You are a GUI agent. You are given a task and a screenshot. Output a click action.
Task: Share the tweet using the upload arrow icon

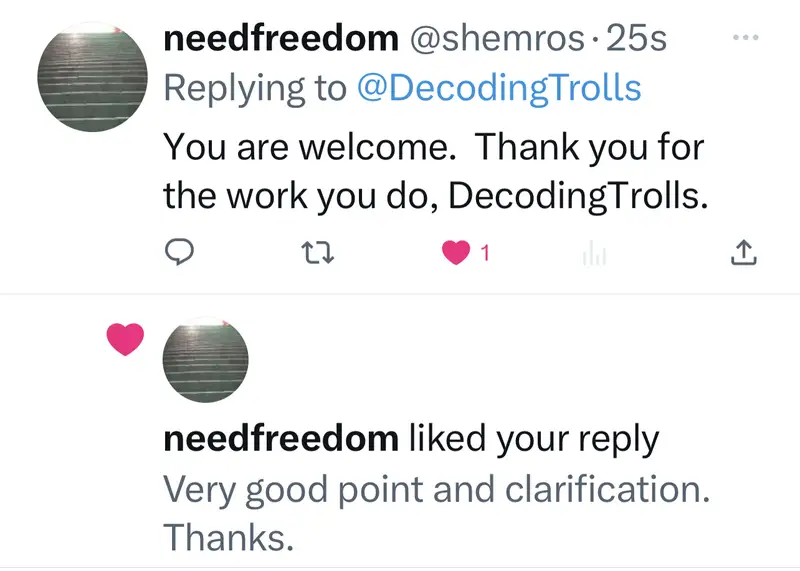coord(740,254)
